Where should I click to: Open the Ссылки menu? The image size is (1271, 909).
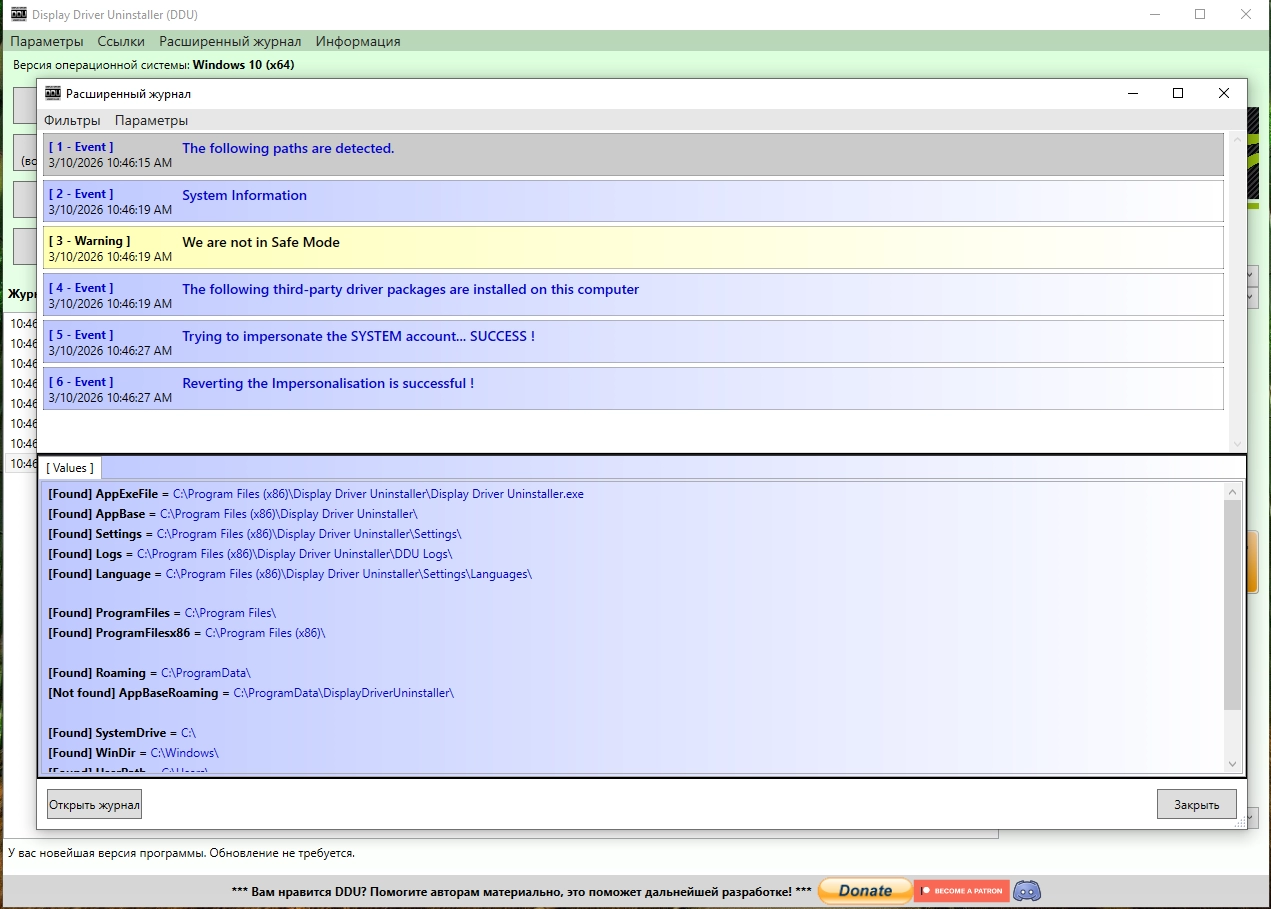(121, 41)
